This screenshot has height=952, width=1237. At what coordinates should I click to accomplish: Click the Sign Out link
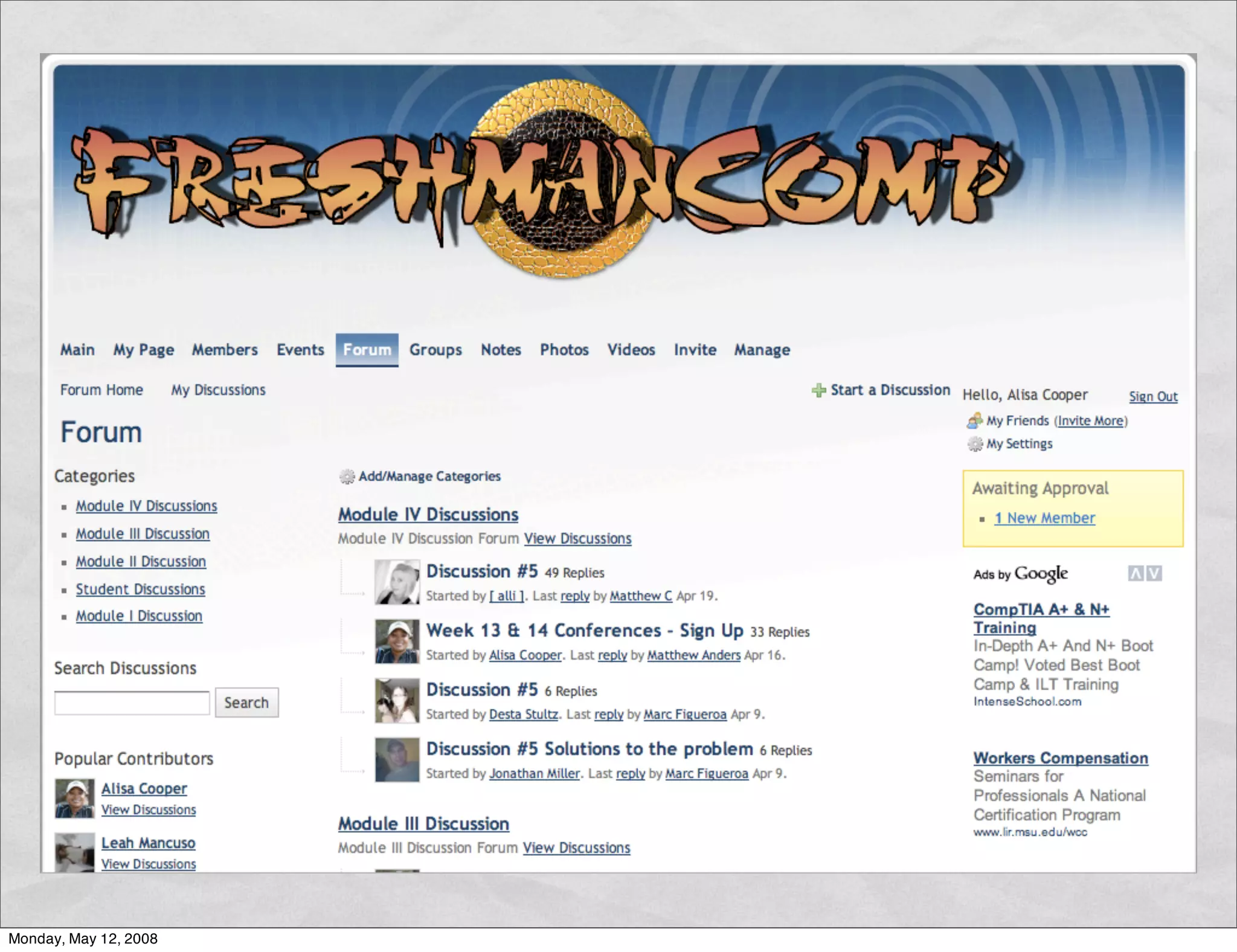[x=1152, y=396]
